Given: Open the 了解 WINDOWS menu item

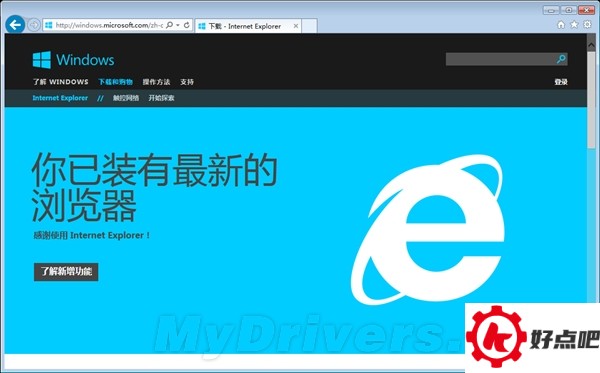Looking at the screenshot, I should pos(60,82).
